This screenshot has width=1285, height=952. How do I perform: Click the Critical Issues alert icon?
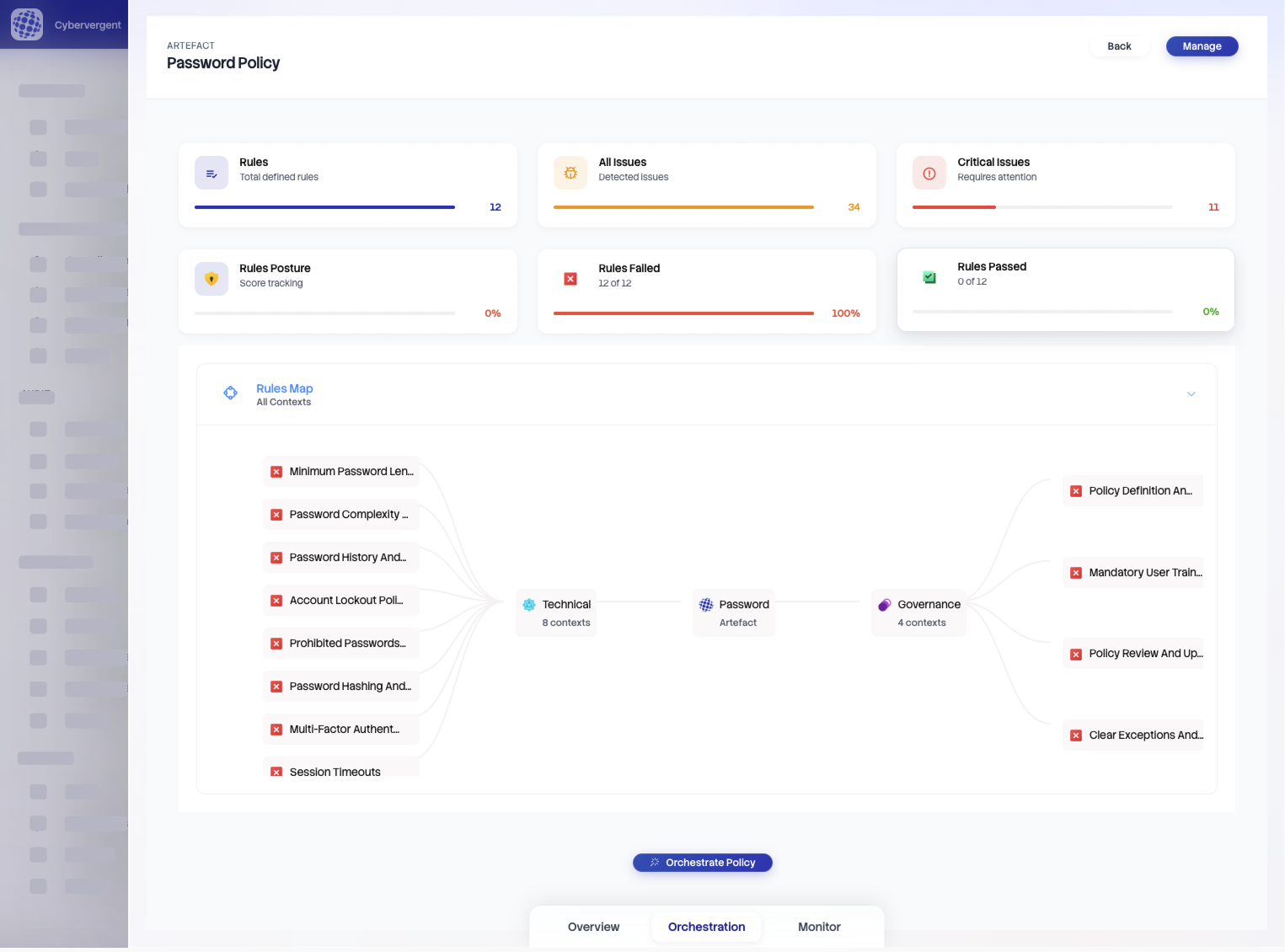pos(929,173)
